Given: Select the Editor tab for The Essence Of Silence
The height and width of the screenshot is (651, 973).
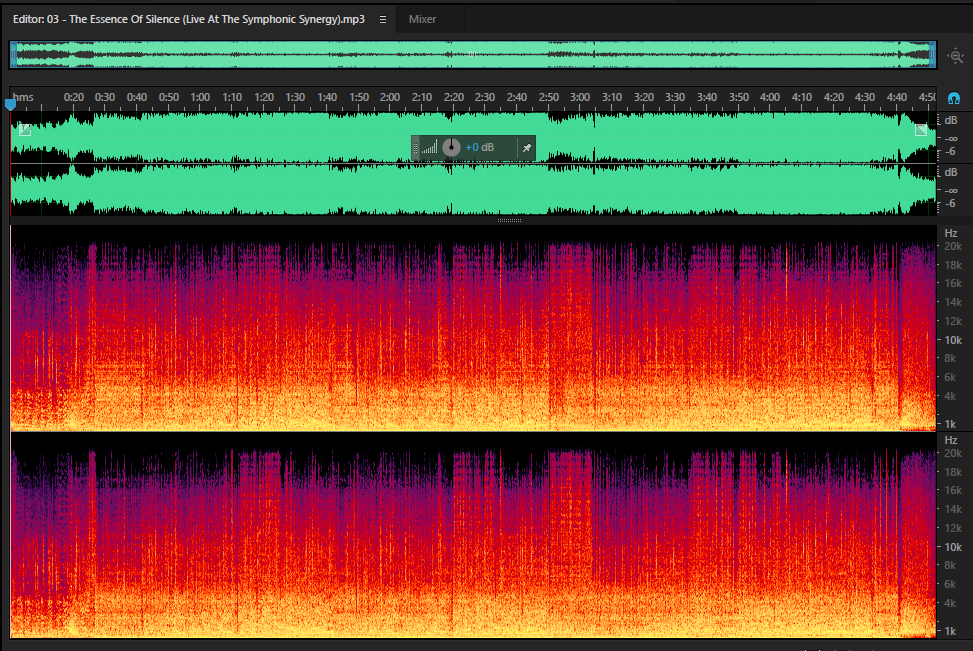Looking at the screenshot, I should pos(189,19).
